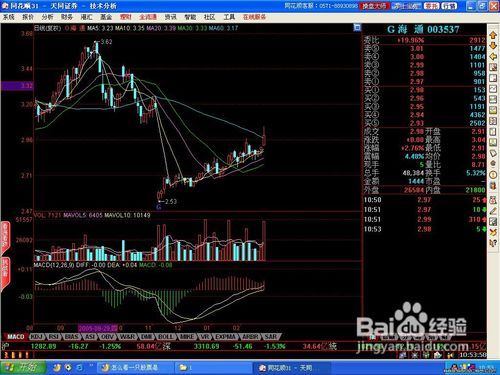Switch to the KDJ indicator tab
The width and height of the screenshot is (500, 375).
tap(36, 337)
